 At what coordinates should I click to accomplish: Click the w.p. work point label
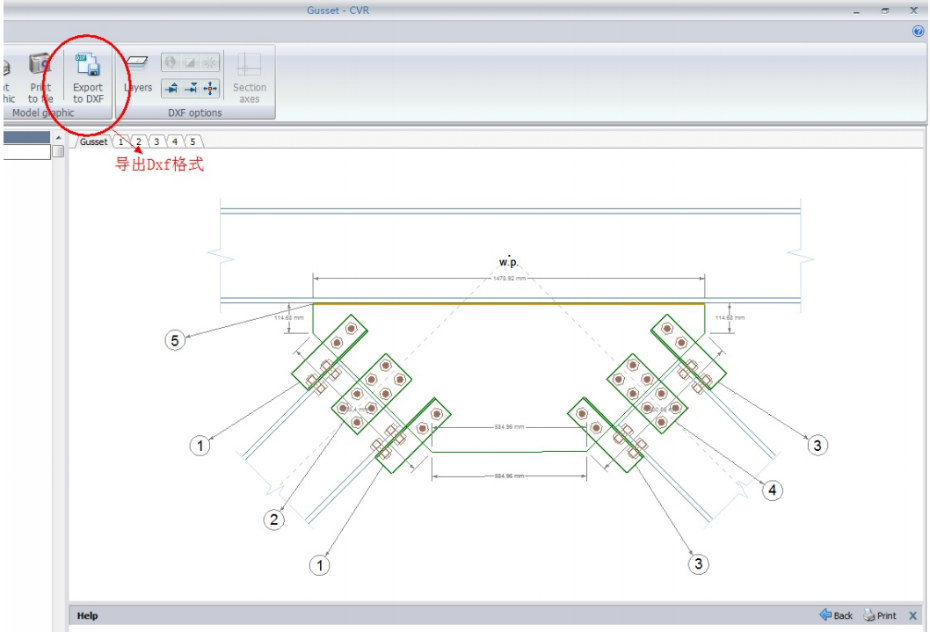pyautogui.click(x=508, y=261)
